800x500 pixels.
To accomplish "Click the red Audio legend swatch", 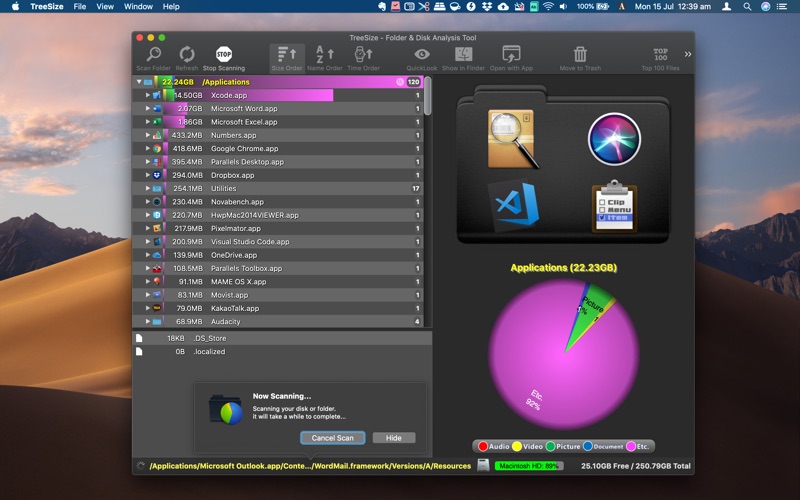I will click(x=482, y=446).
